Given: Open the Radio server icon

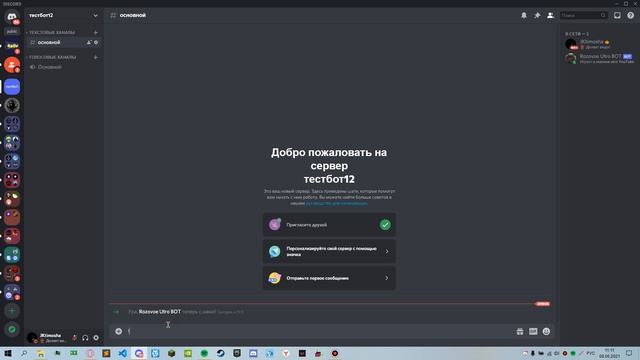Looking at the screenshot, I should pos(12,46).
